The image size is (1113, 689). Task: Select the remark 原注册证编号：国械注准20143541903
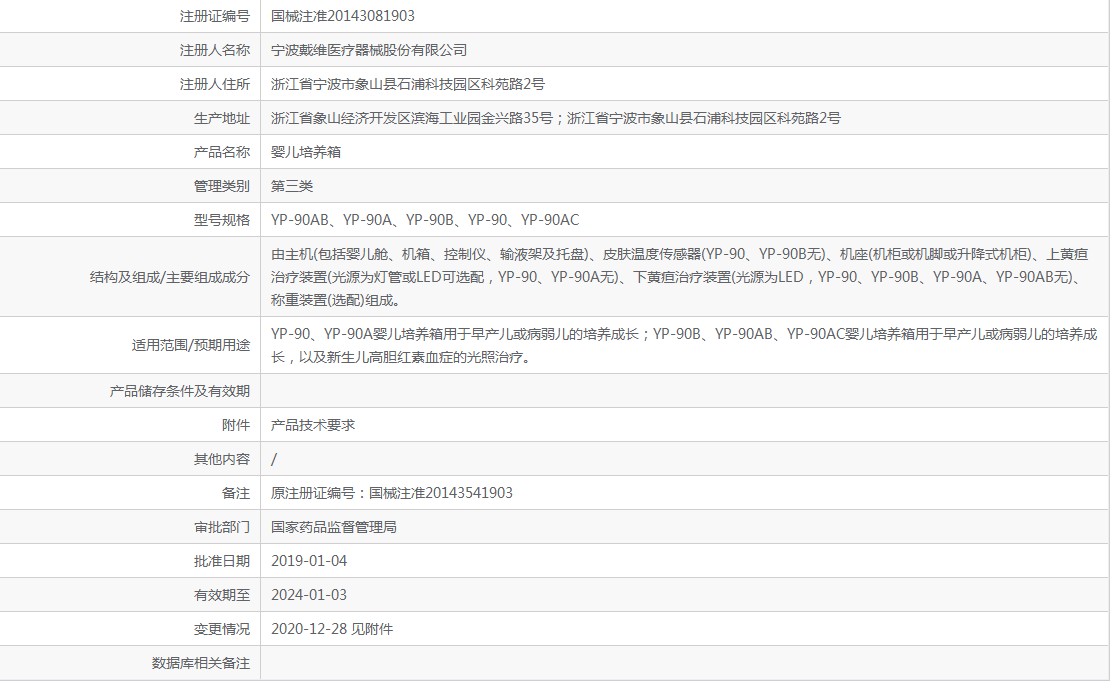392,493
